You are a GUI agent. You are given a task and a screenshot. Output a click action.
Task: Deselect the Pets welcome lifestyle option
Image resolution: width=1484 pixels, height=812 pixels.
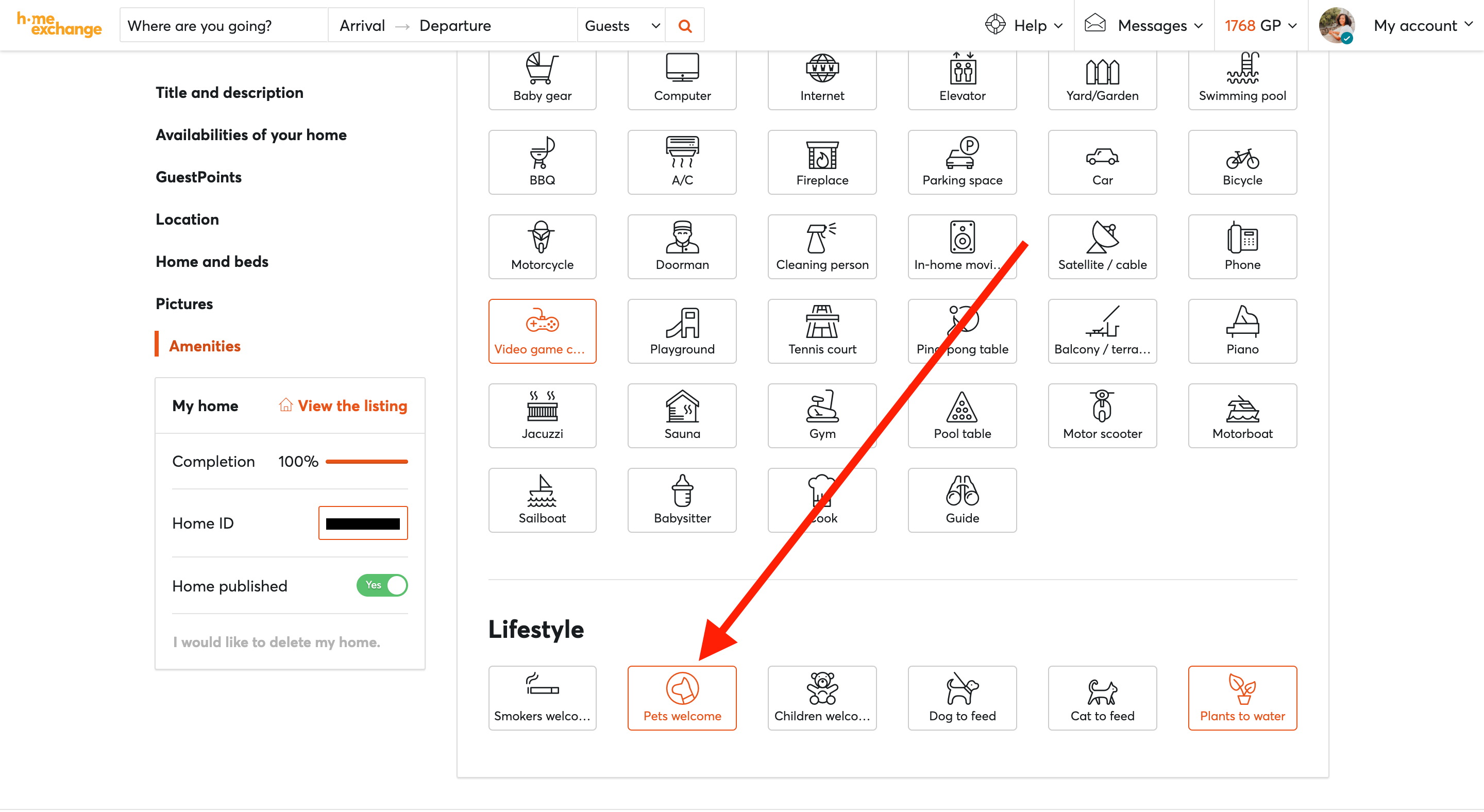682,698
